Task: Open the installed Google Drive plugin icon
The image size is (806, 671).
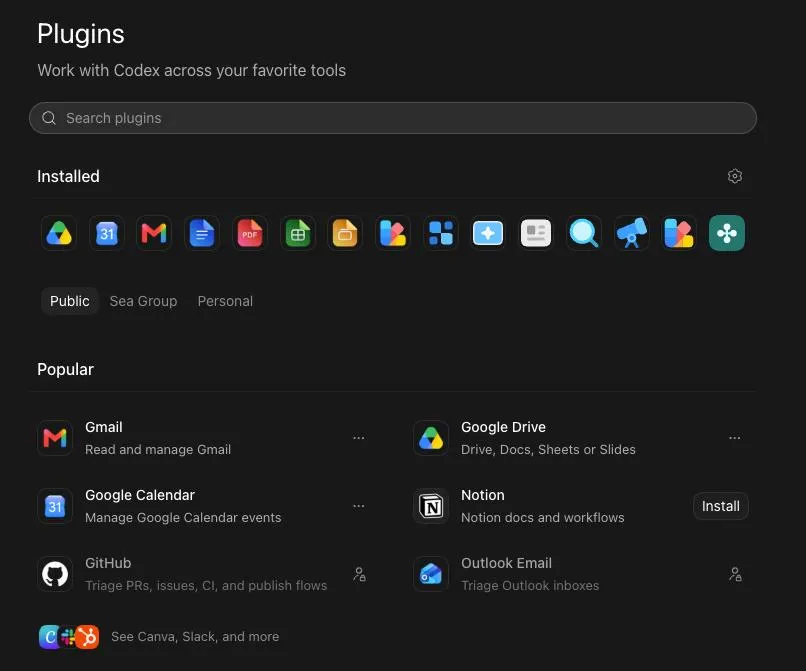Action: (x=59, y=233)
